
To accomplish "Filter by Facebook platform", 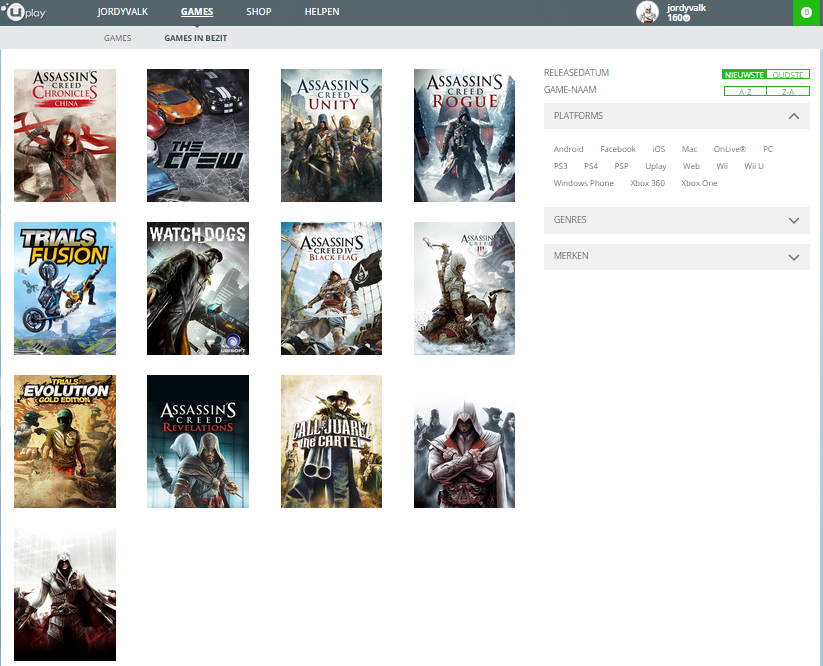I will 618,149.
